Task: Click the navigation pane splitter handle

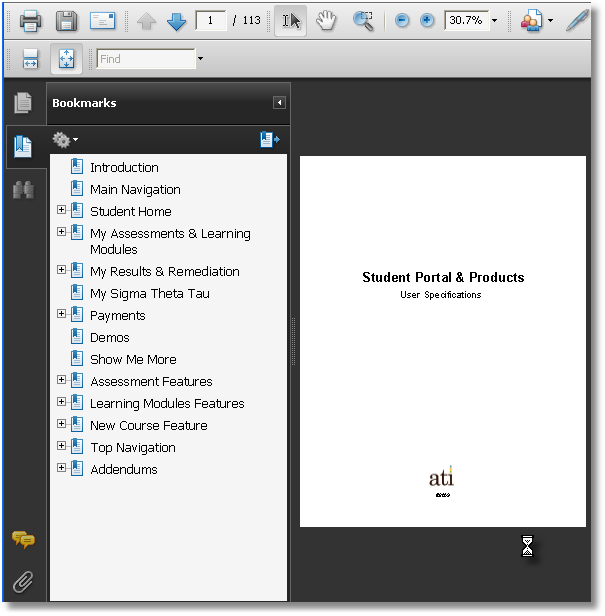Action: [x=293, y=342]
